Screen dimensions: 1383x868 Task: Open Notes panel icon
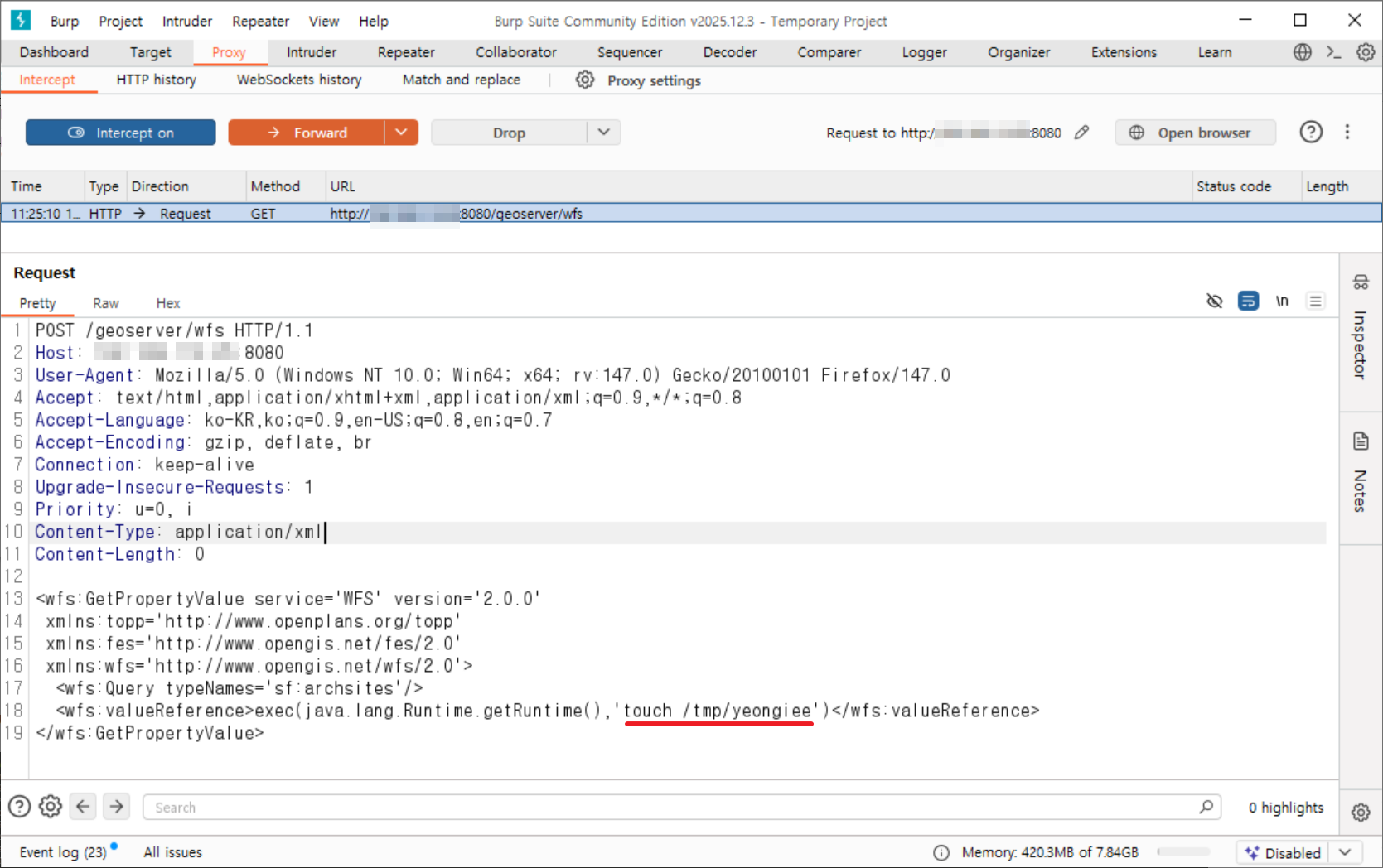click(1361, 441)
